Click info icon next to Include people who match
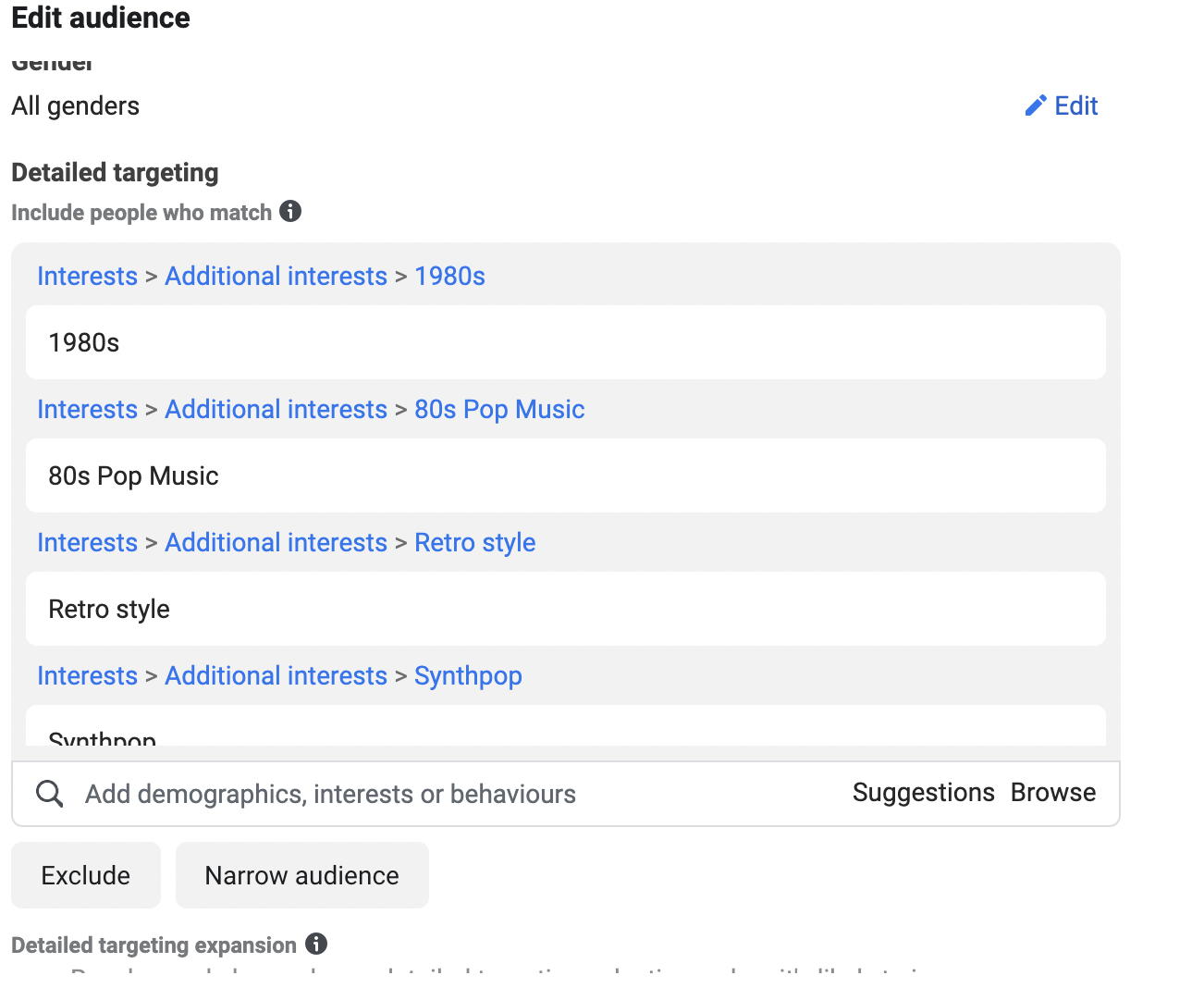Image resolution: width=1204 pixels, height=988 pixels. pos(290,212)
